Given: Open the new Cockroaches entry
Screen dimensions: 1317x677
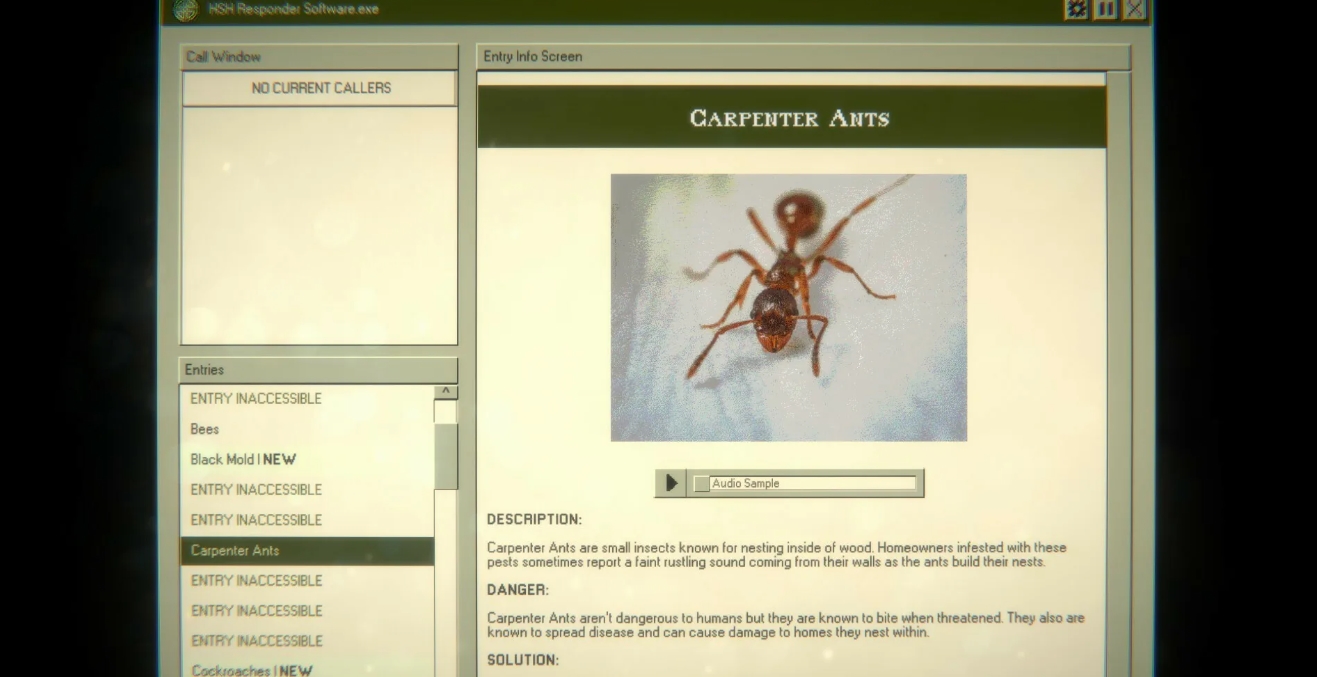Looking at the screenshot, I should tap(251, 670).
